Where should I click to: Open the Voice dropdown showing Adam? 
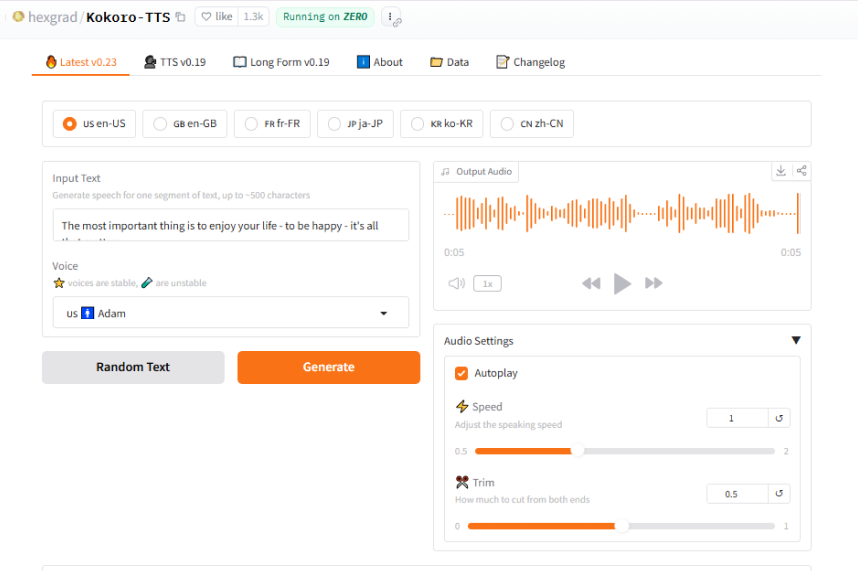click(x=230, y=313)
